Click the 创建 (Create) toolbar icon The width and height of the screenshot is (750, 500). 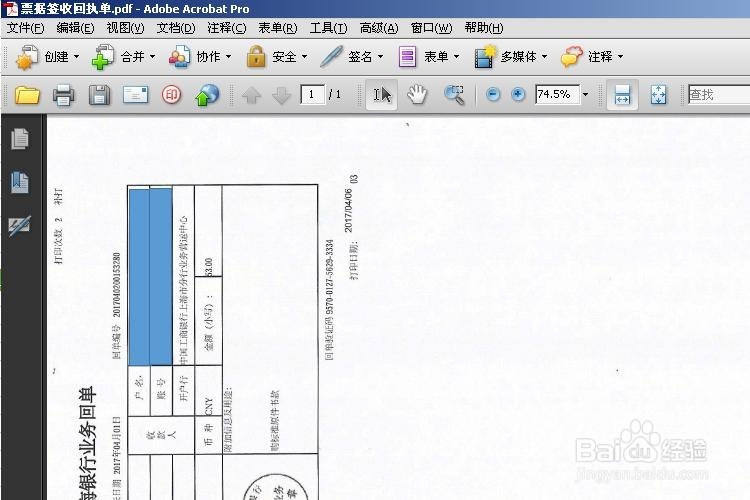point(27,57)
